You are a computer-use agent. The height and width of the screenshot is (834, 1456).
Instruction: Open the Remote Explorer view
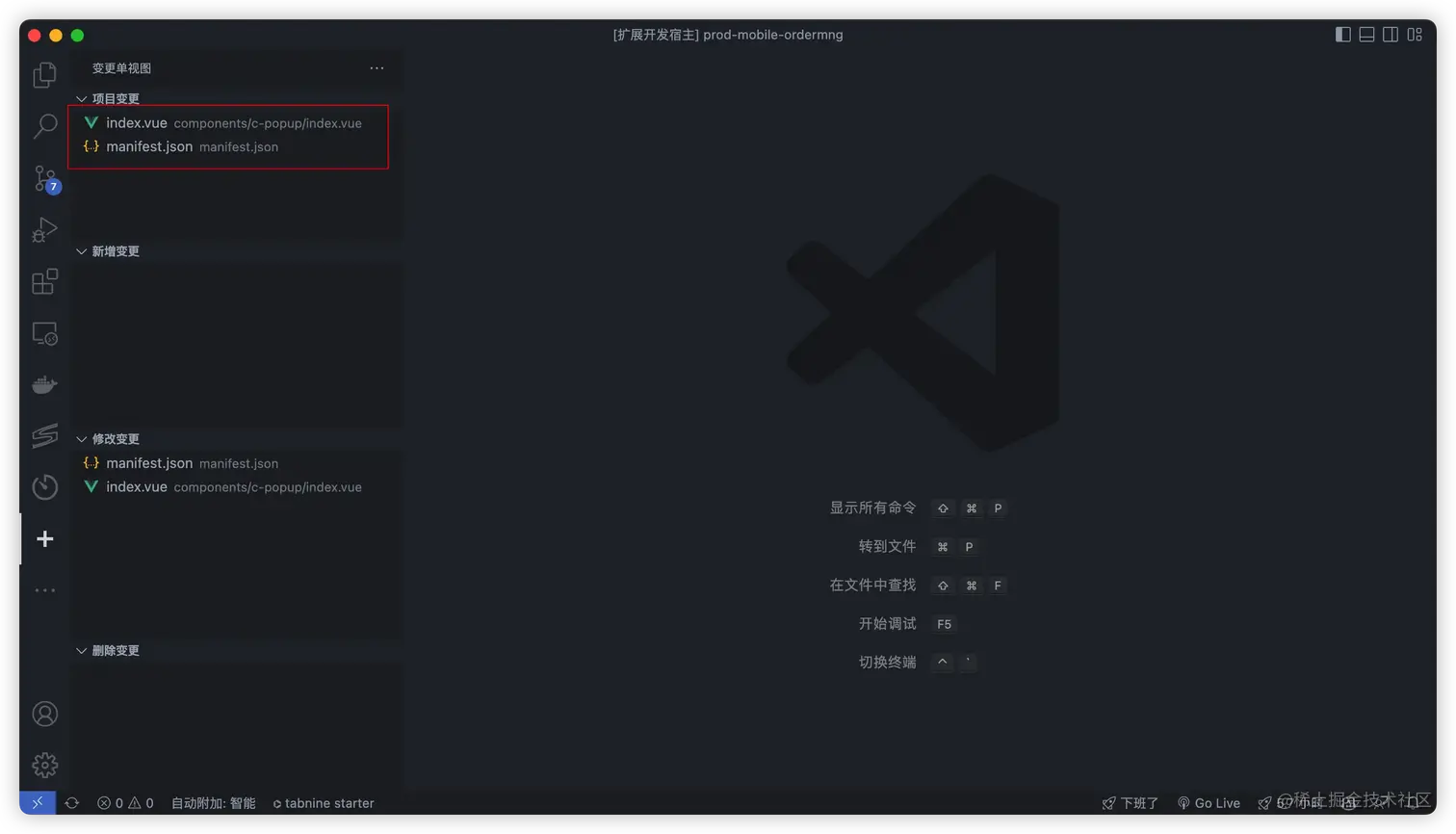click(x=44, y=333)
